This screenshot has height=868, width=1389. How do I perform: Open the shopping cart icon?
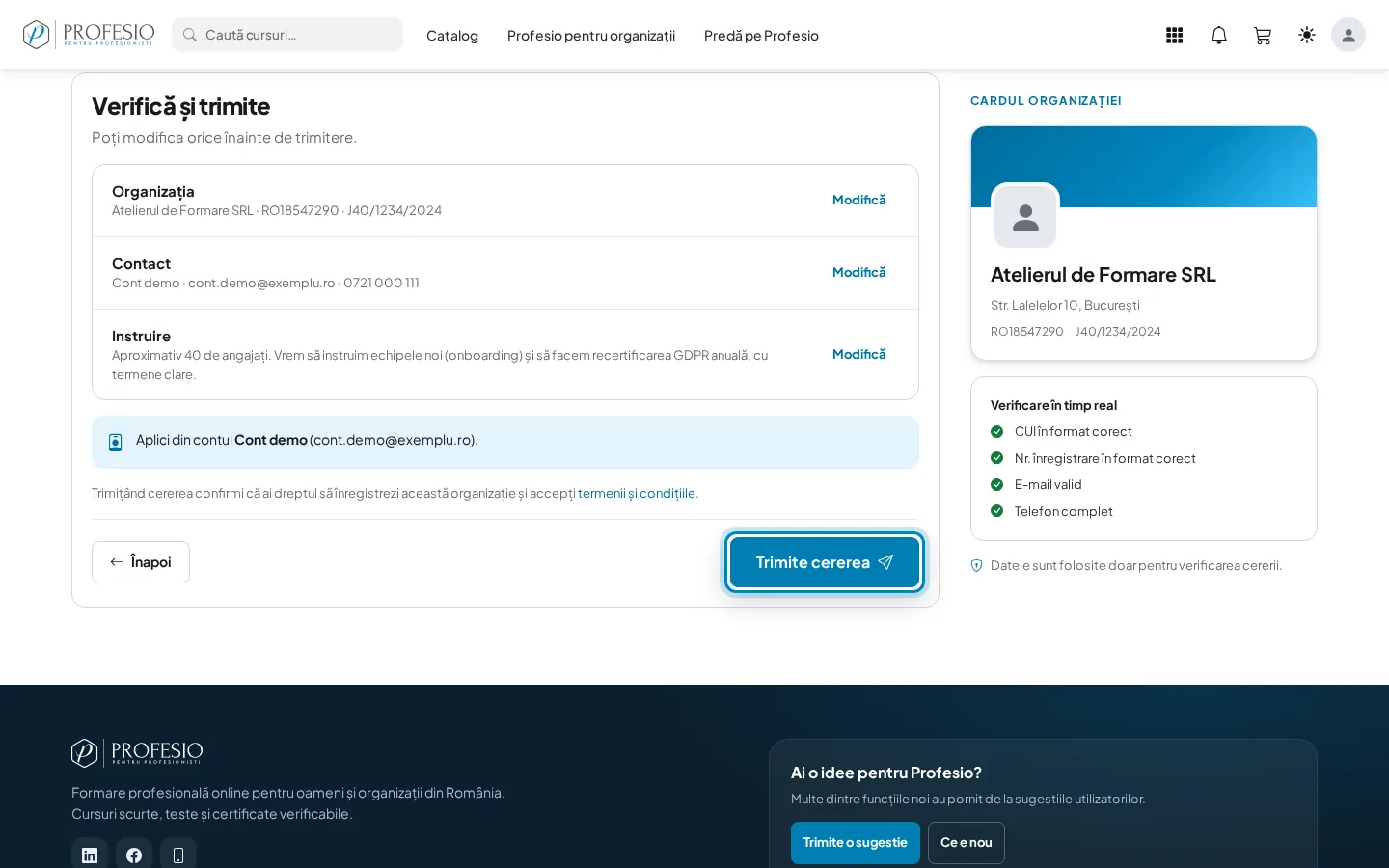point(1263,35)
